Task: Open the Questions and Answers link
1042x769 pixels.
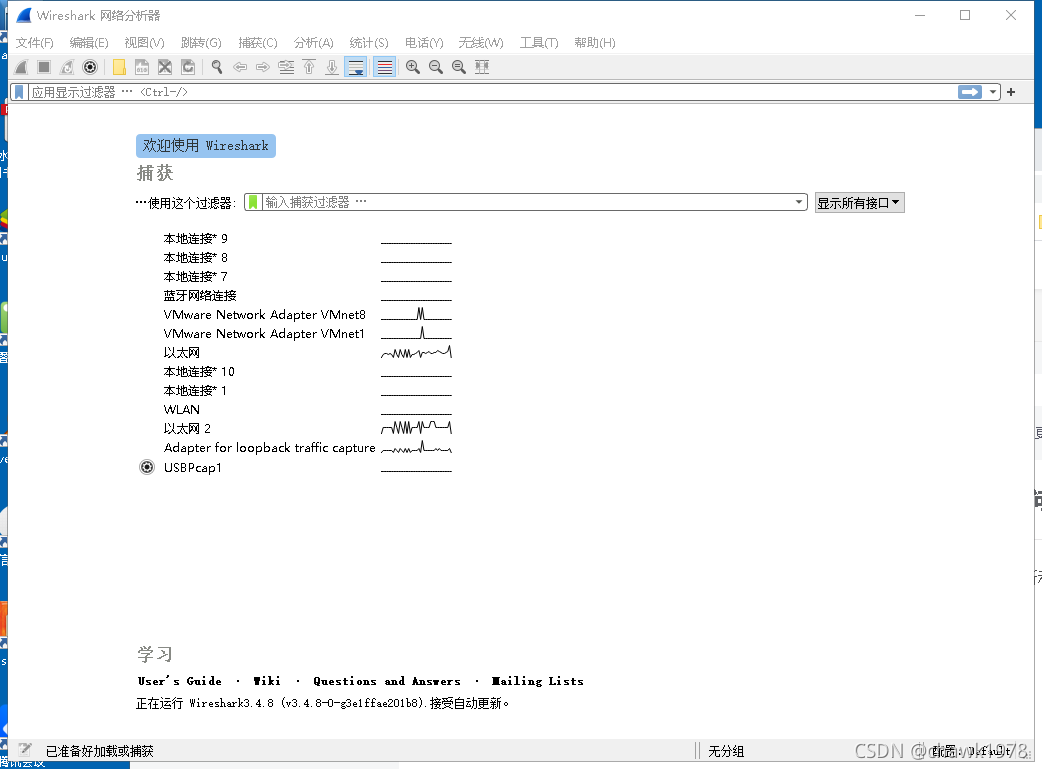Action: pos(387,681)
